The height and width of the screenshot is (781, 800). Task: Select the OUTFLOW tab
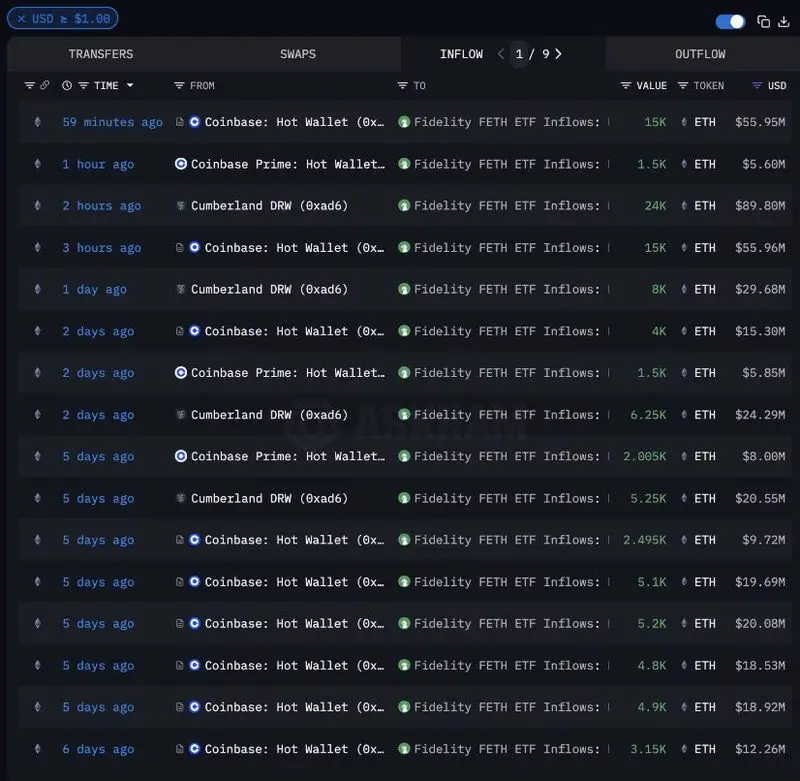click(x=700, y=54)
